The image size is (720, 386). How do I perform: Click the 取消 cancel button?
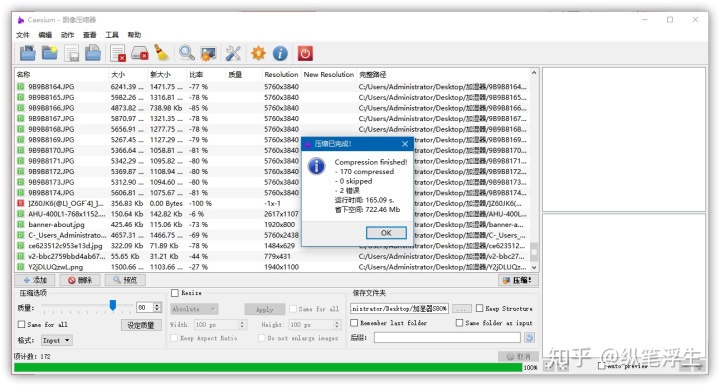pyautogui.click(x=518, y=357)
